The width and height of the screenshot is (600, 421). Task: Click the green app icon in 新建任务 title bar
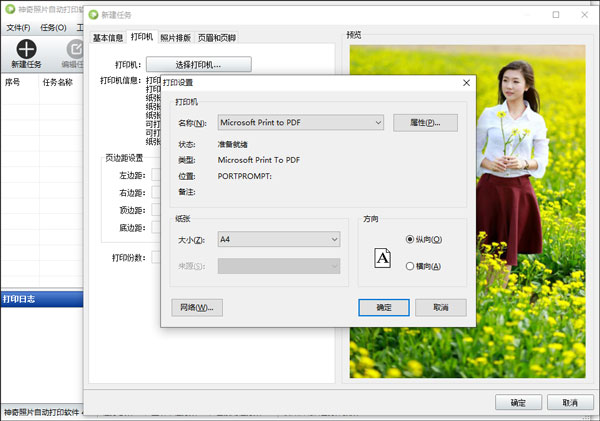pos(93,15)
